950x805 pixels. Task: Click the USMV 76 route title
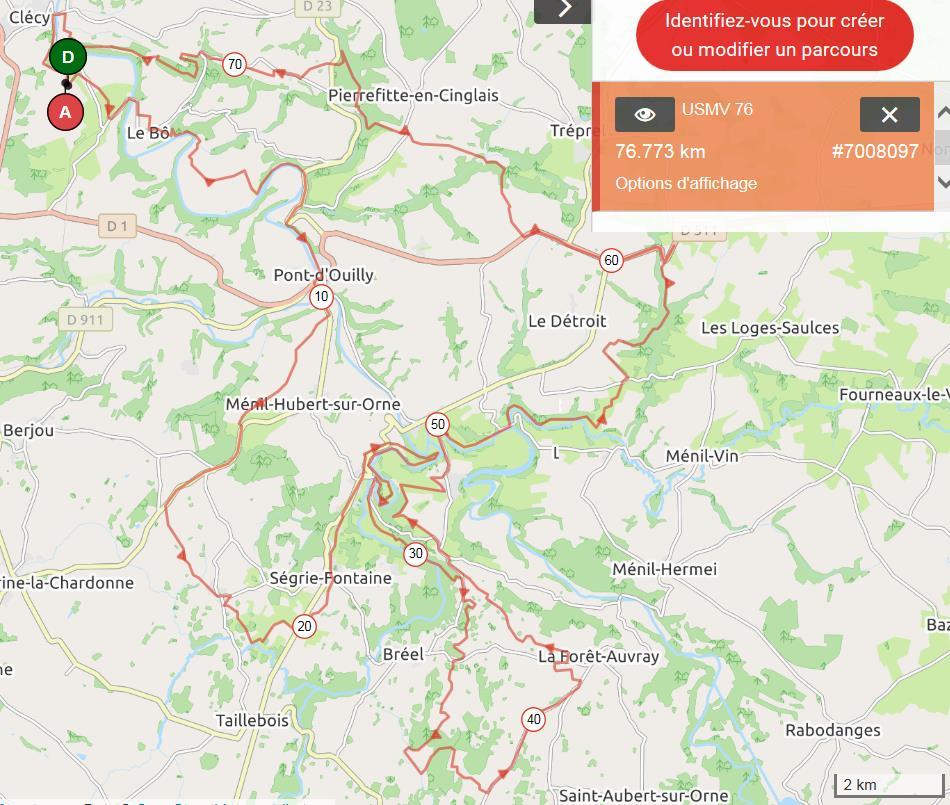coord(717,109)
